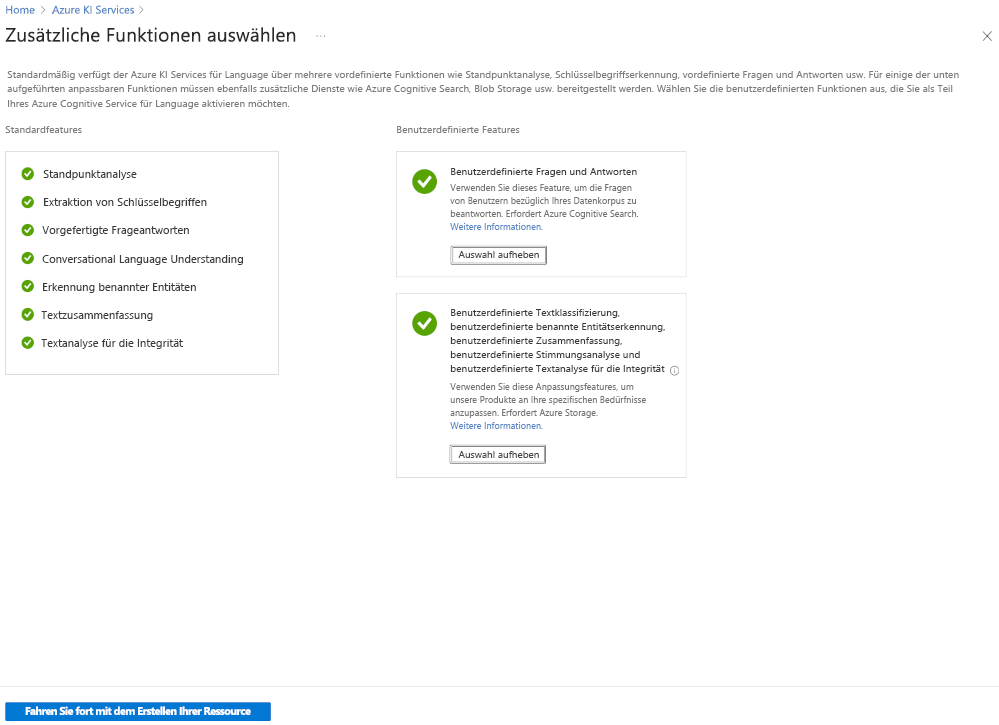Click the check for Textanalyse für die Integrität

coord(27,342)
